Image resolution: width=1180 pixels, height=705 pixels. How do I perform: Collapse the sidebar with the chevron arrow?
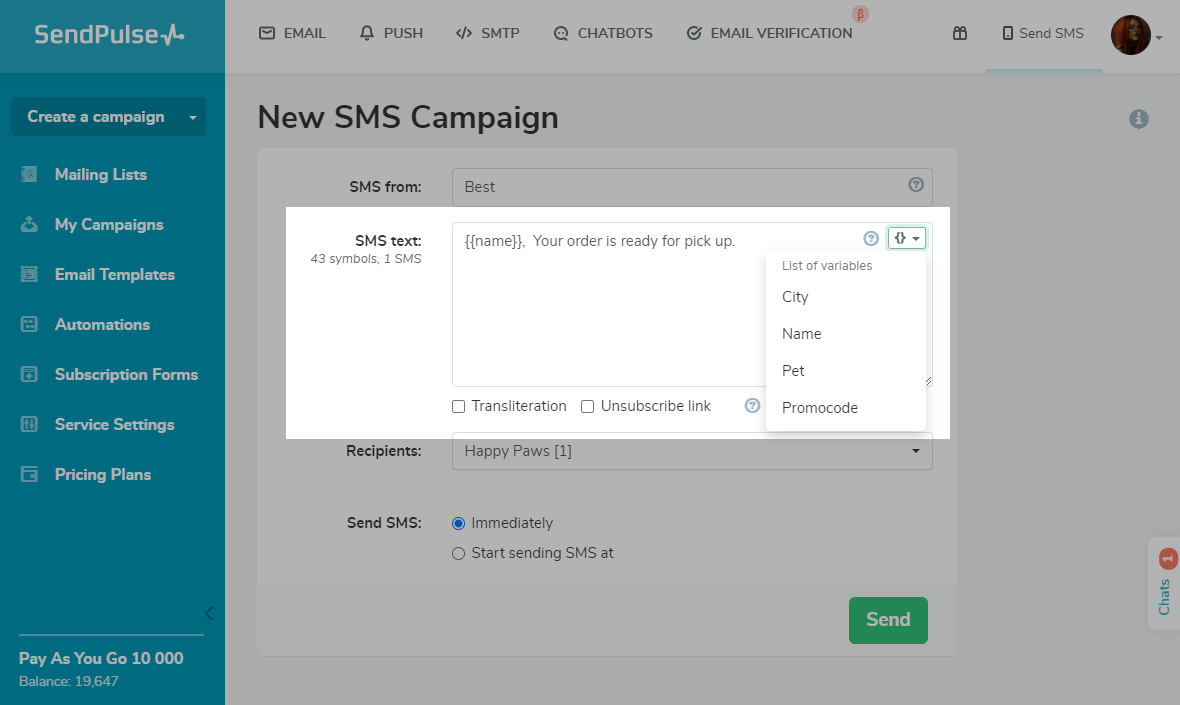pyautogui.click(x=208, y=613)
